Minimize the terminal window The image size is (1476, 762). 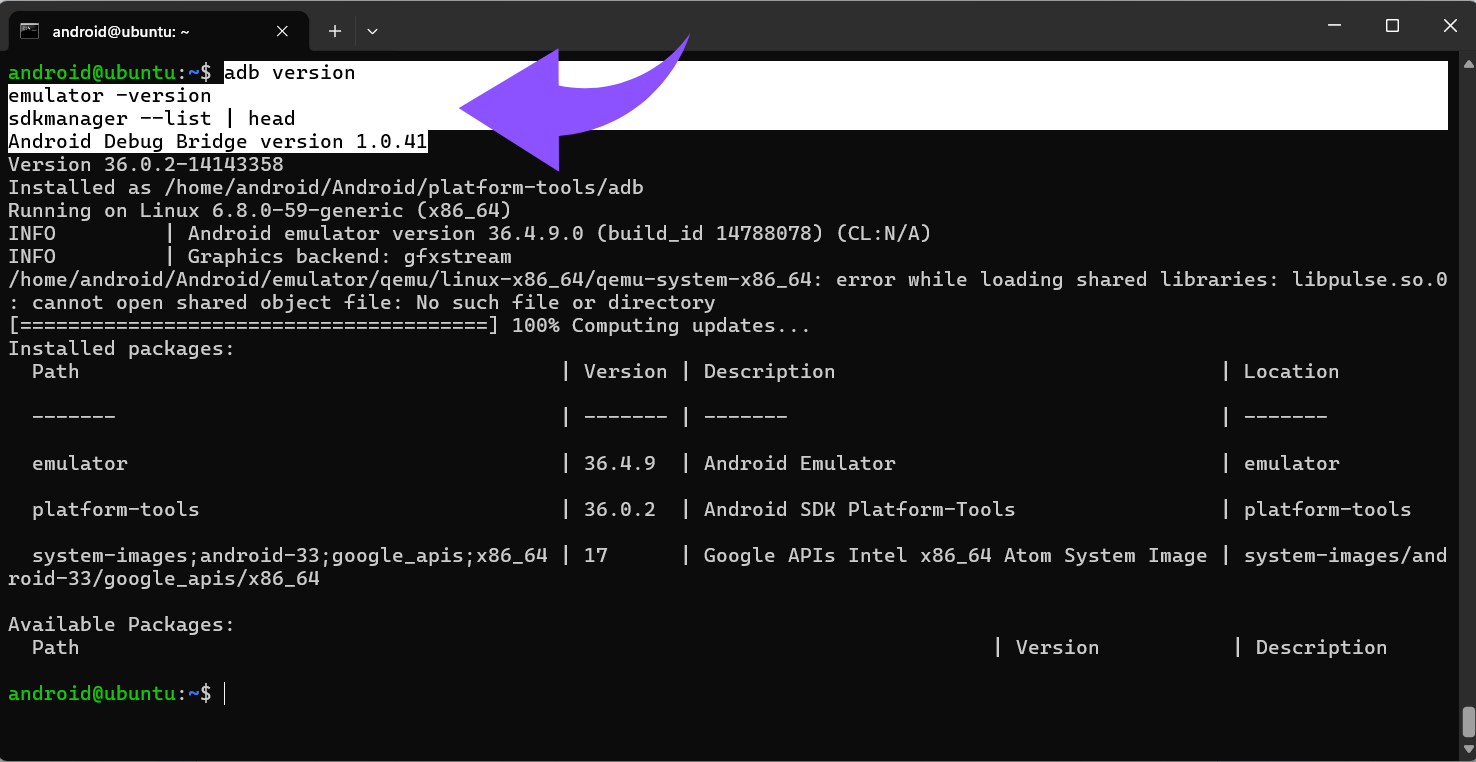[x=1333, y=26]
